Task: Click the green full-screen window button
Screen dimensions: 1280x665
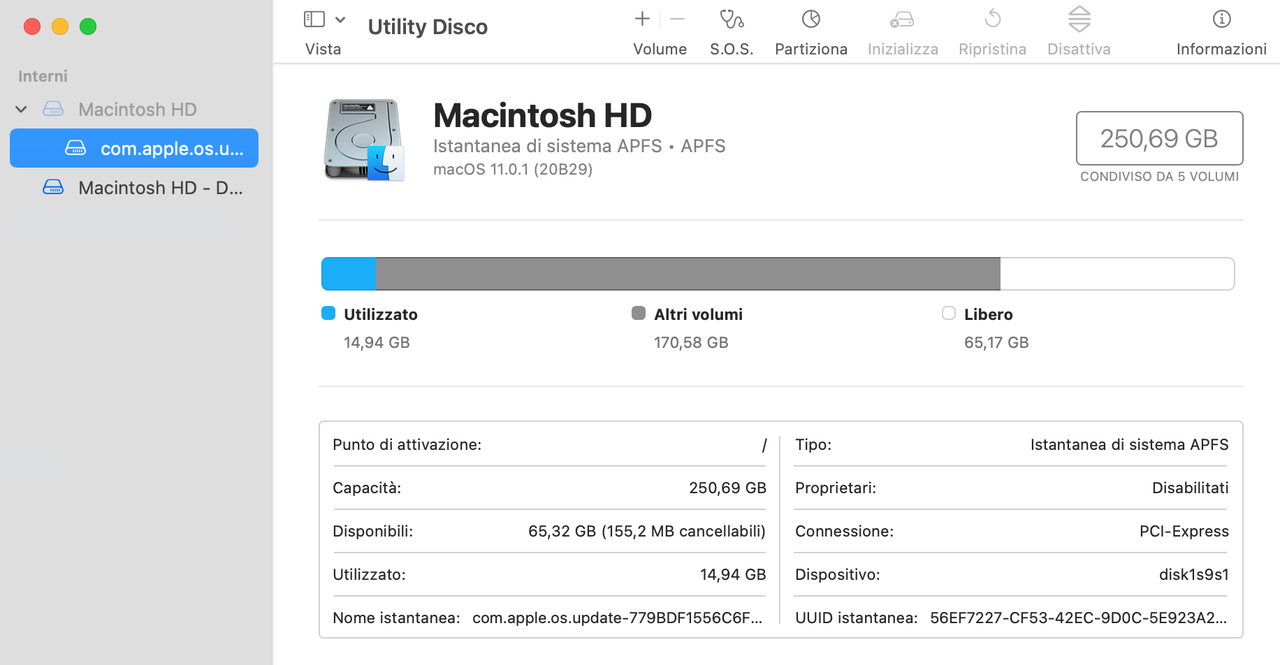Action: (x=88, y=27)
